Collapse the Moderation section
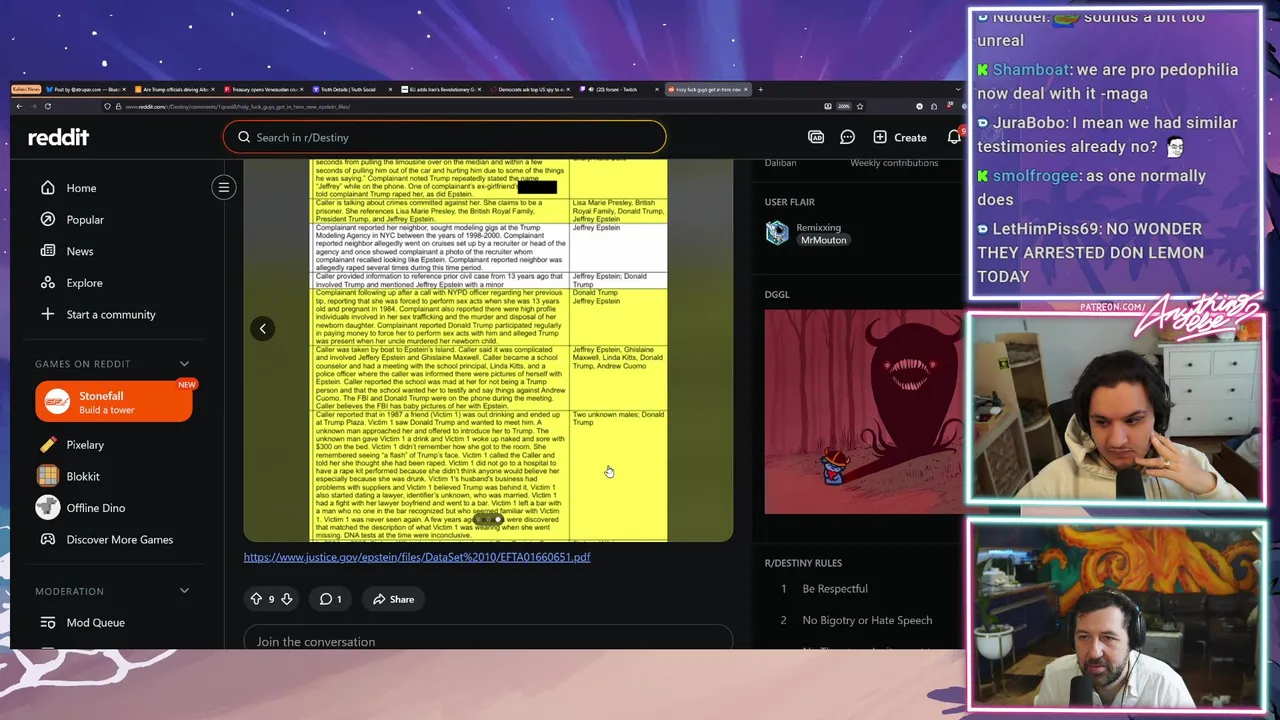 tap(184, 591)
